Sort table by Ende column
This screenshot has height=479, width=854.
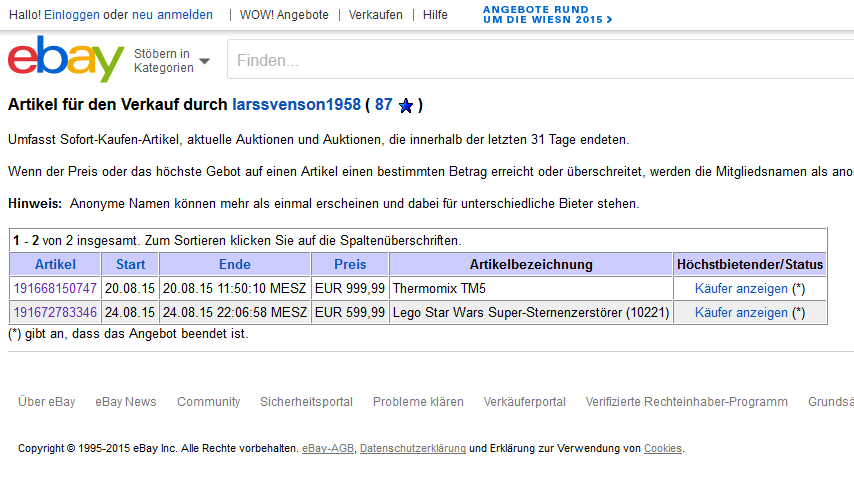[235, 264]
